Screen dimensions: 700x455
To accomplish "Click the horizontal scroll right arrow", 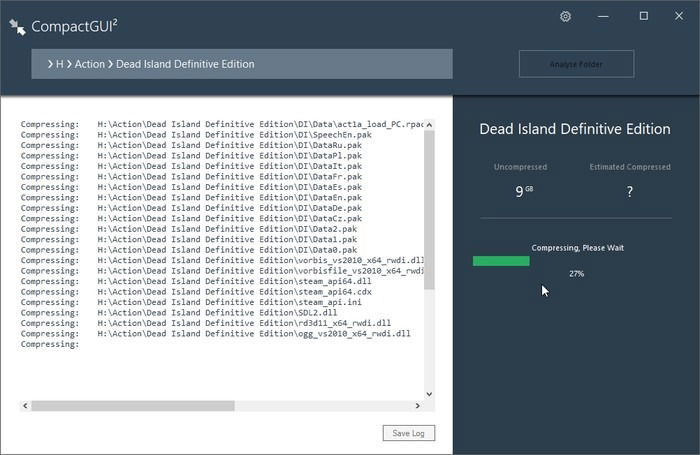I will point(417,405).
